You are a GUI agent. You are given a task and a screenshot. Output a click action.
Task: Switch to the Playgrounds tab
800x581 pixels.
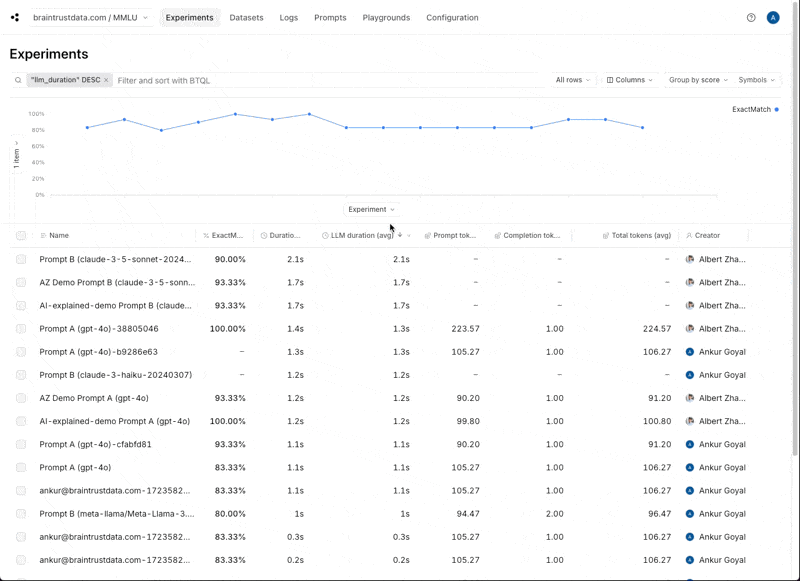click(386, 17)
